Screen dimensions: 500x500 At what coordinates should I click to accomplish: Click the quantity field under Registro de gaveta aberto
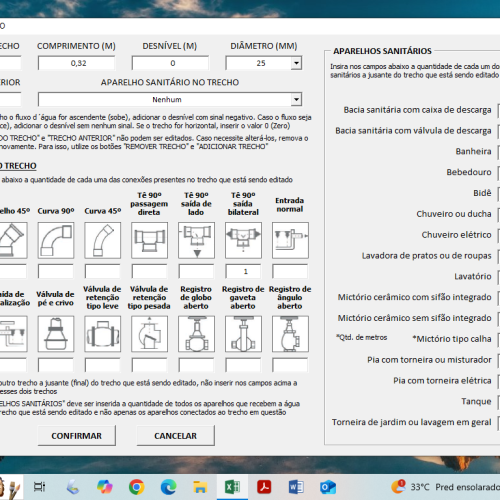coord(243,365)
